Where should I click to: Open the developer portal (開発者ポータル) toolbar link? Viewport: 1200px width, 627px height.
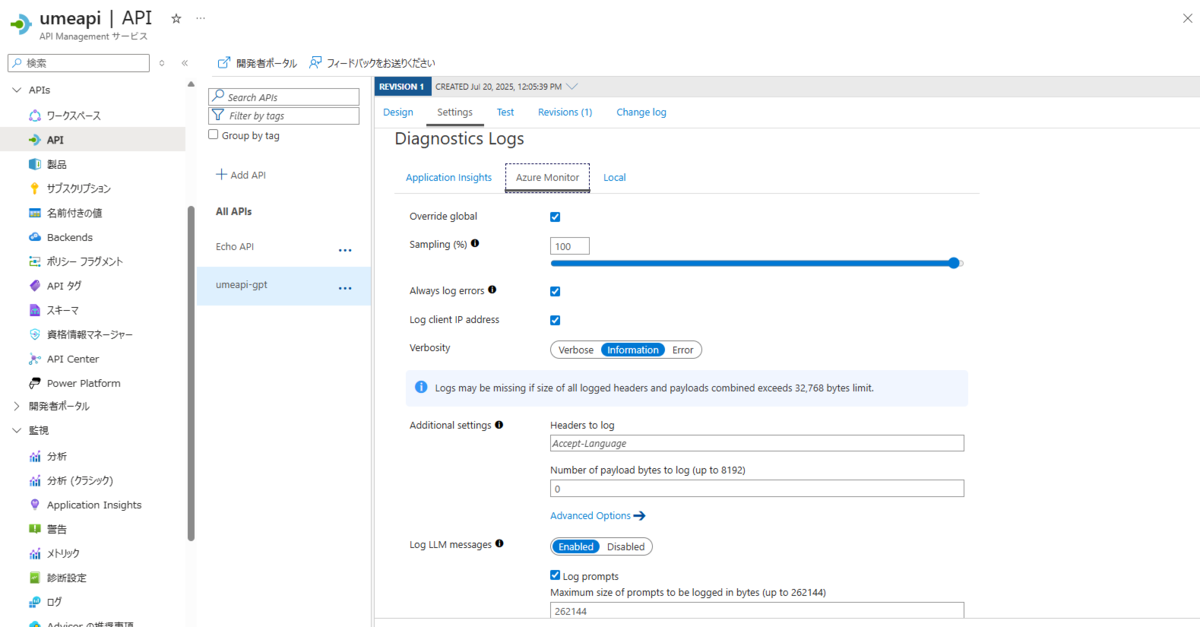(x=257, y=63)
